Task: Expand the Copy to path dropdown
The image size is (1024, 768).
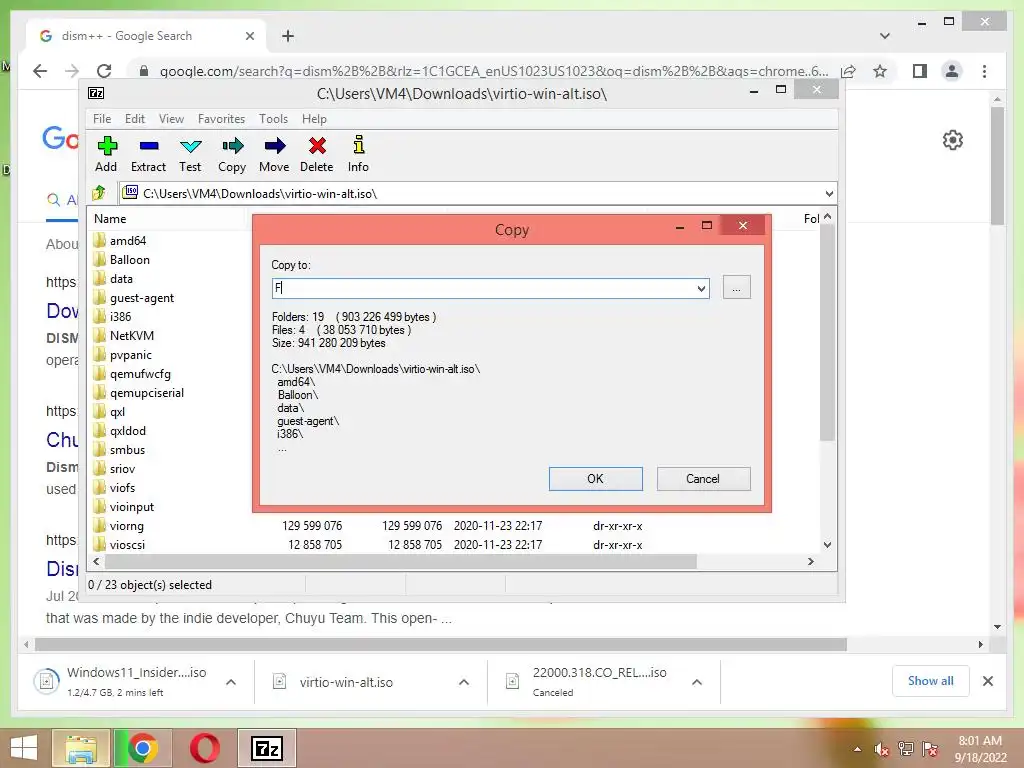Action: point(701,288)
